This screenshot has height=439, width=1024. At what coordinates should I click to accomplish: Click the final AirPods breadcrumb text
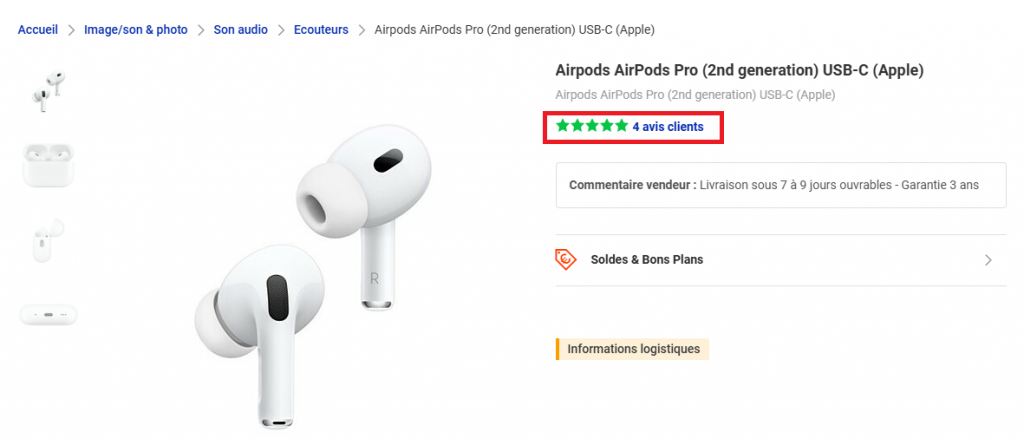coord(514,30)
